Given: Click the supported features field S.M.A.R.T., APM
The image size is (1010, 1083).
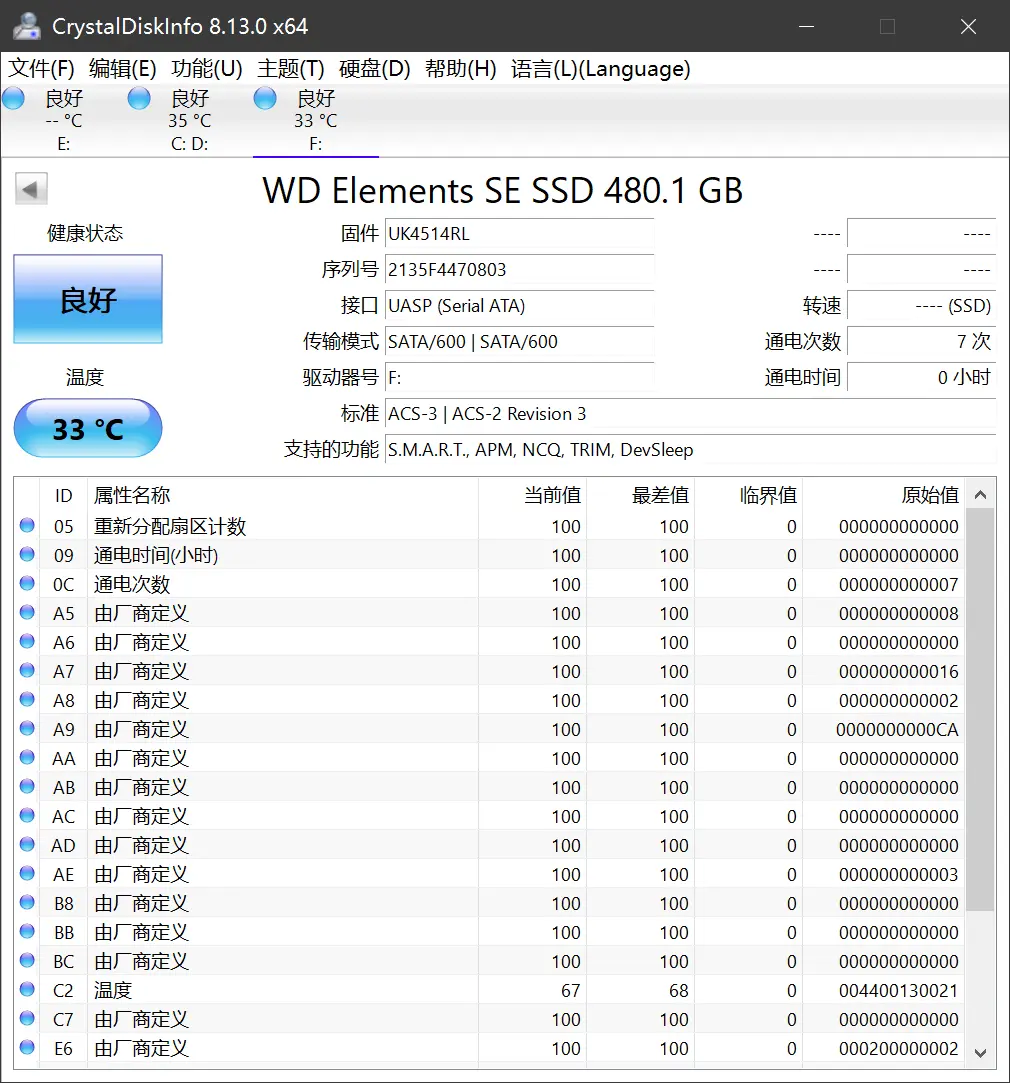Looking at the screenshot, I should click(690, 450).
